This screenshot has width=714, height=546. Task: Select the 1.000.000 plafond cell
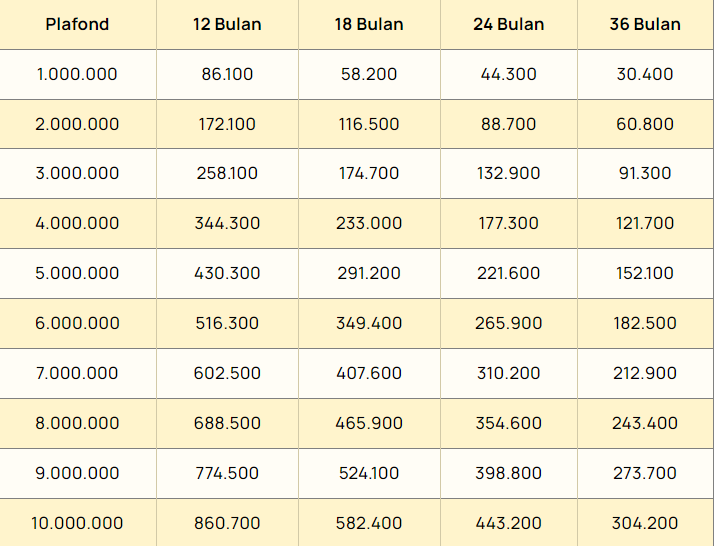coord(77,74)
